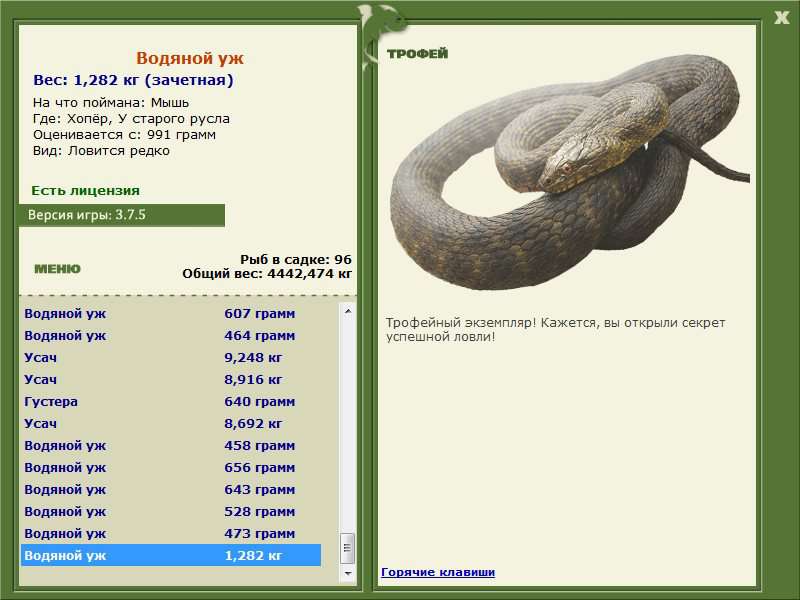
Task: Open the Горячие клавиши link
Action: click(x=438, y=572)
